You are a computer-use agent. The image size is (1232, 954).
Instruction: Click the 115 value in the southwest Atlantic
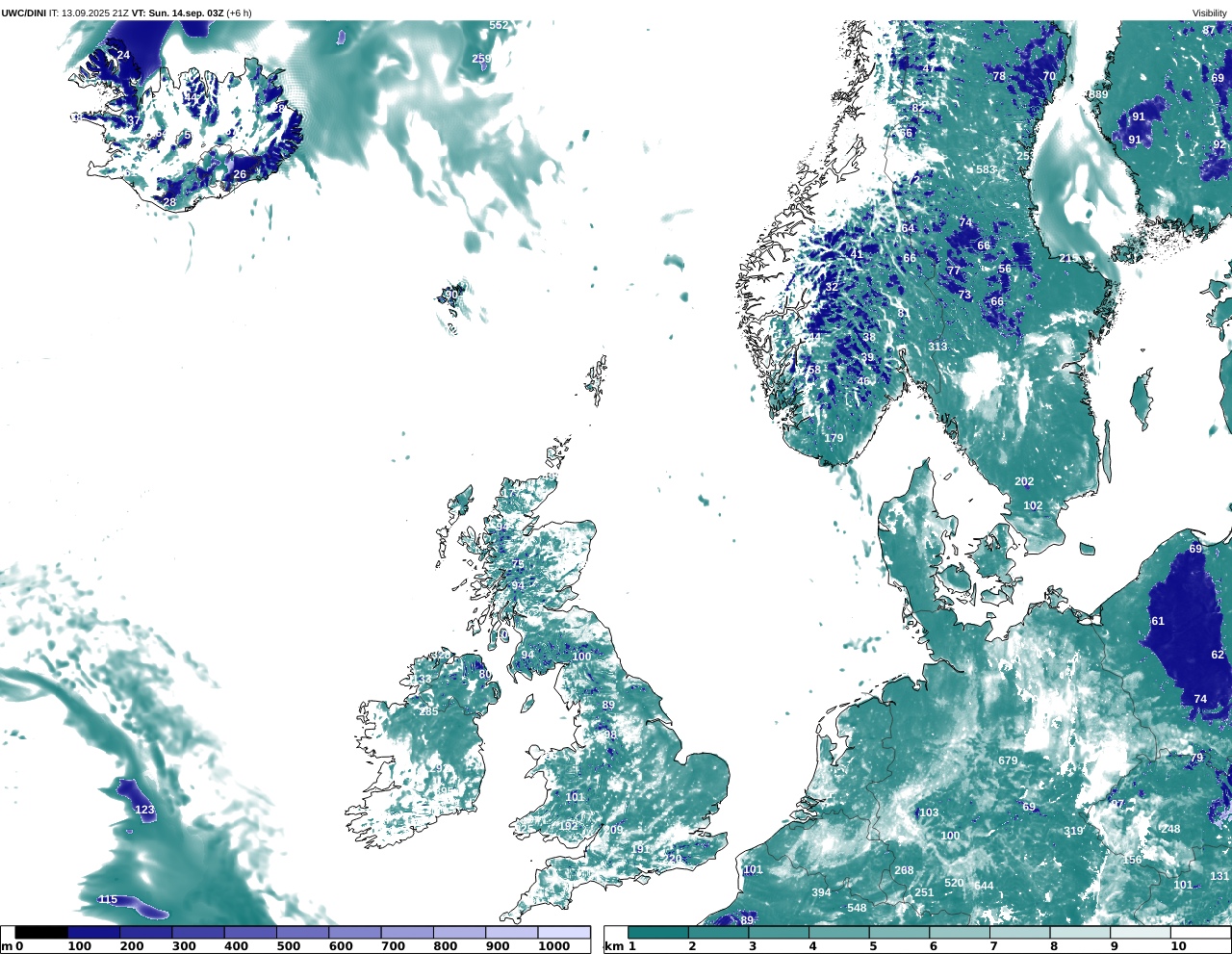[x=108, y=899]
